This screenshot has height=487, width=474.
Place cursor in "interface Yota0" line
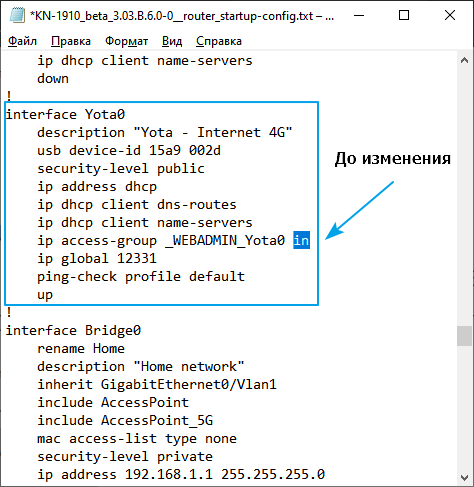click(65, 114)
